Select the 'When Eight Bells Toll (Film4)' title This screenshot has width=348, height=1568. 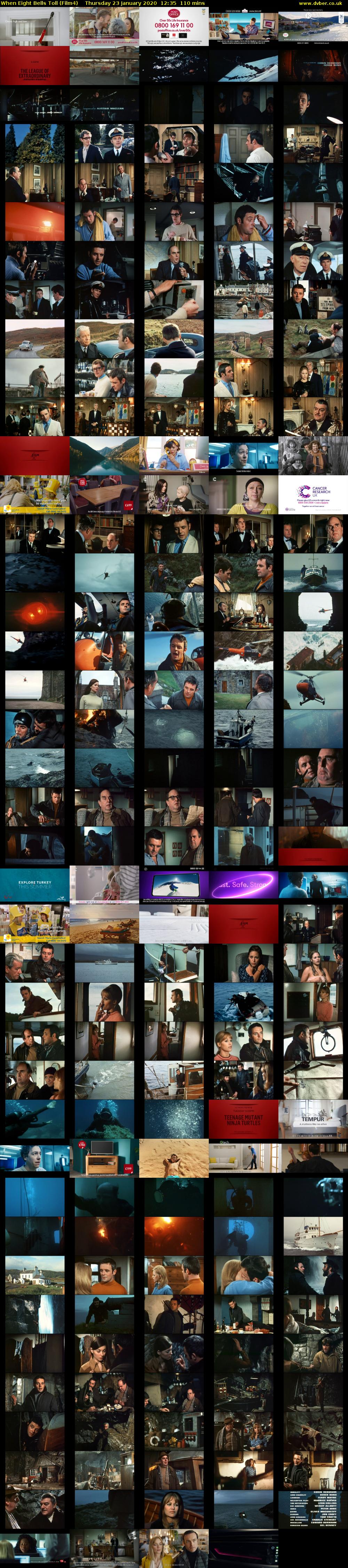click(x=40, y=3)
